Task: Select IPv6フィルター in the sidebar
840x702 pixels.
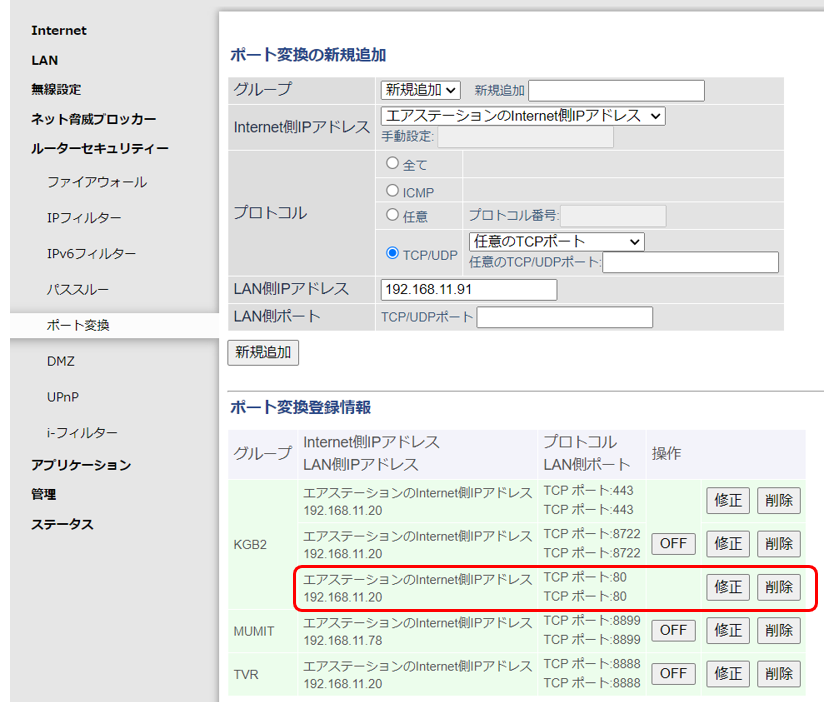Action: point(91,254)
